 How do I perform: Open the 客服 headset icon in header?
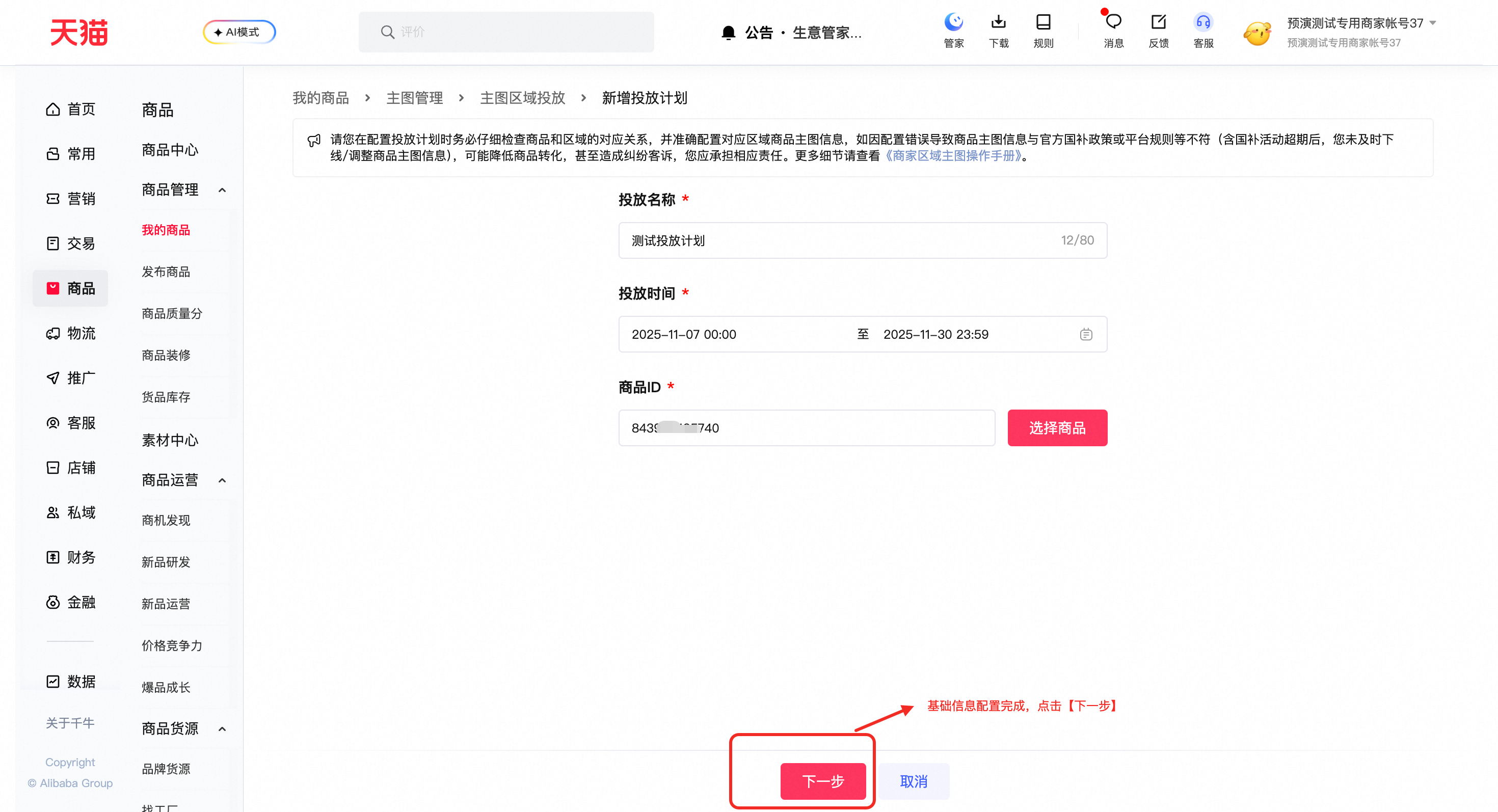click(x=1203, y=31)
